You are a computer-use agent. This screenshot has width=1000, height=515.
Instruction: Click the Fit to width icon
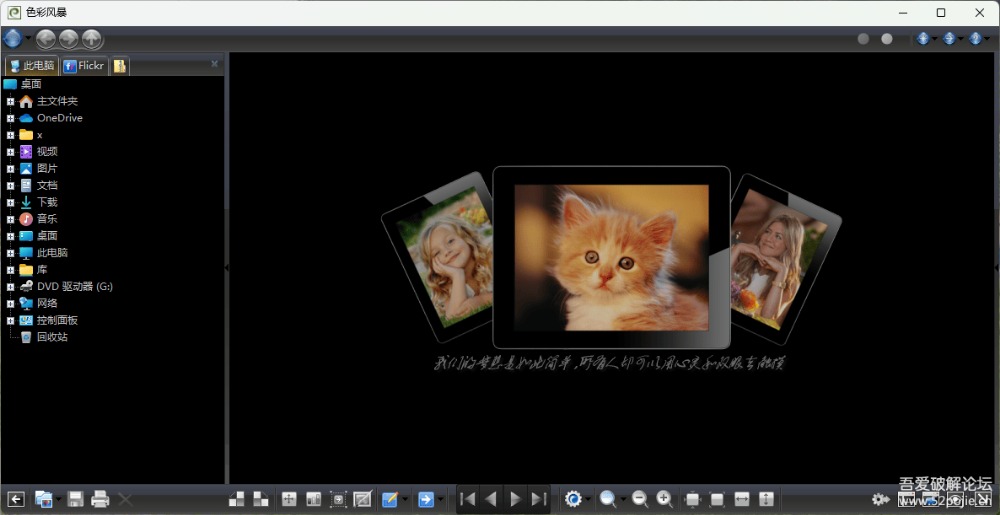pyautogui.click(x=742, y=499)
